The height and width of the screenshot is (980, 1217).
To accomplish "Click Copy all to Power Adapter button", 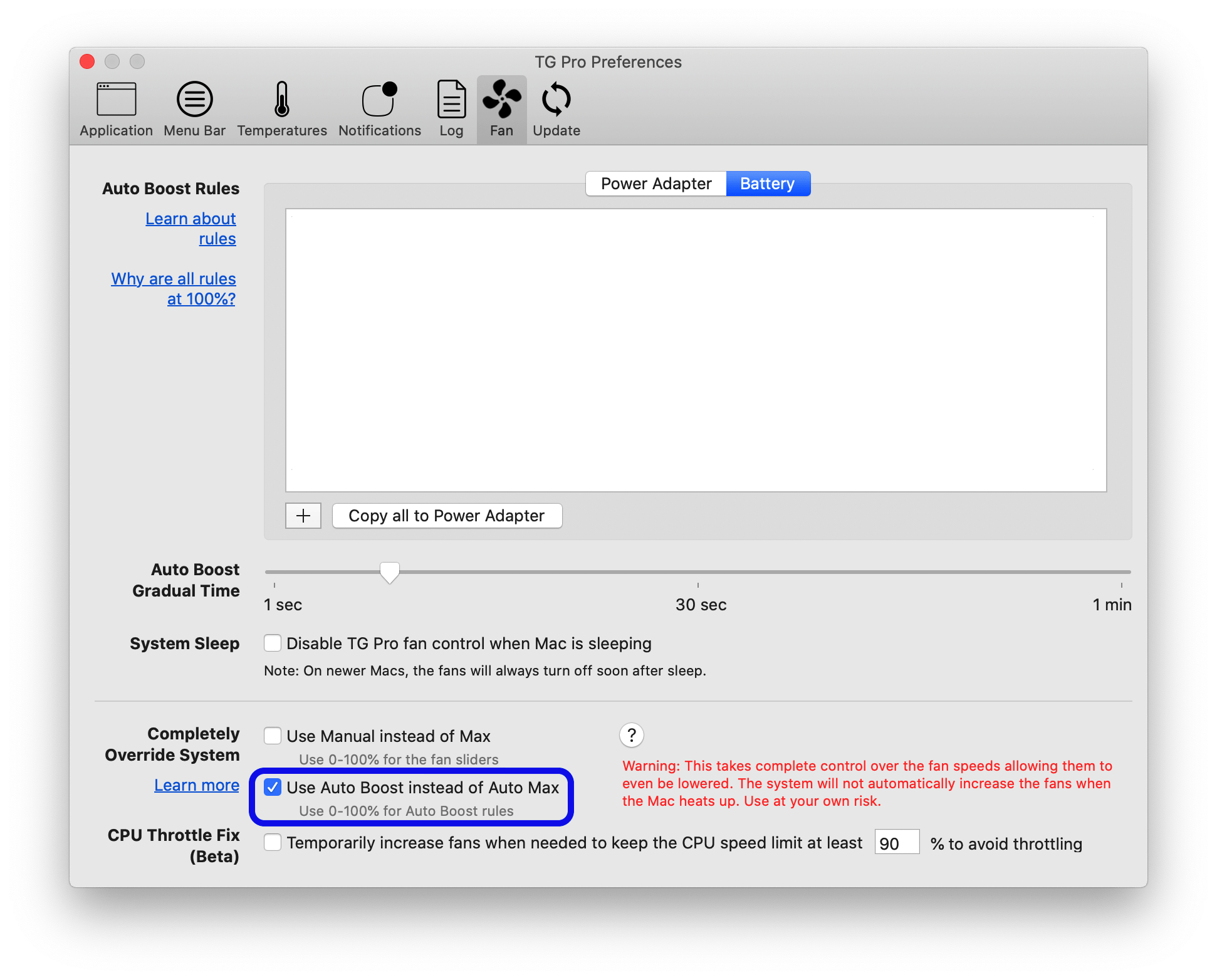I will (447, 516).
